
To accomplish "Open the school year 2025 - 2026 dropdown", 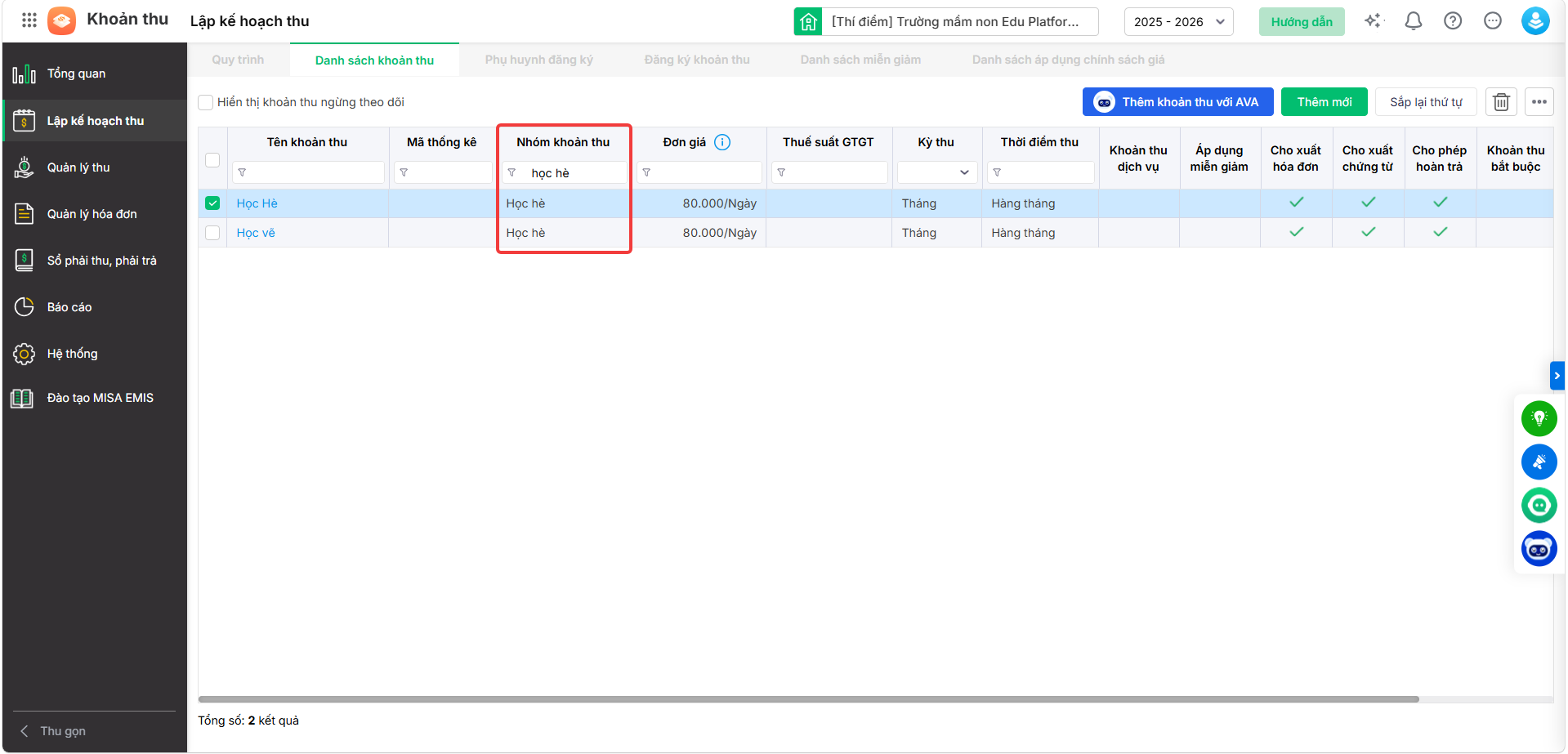I will click(1179, 21).
